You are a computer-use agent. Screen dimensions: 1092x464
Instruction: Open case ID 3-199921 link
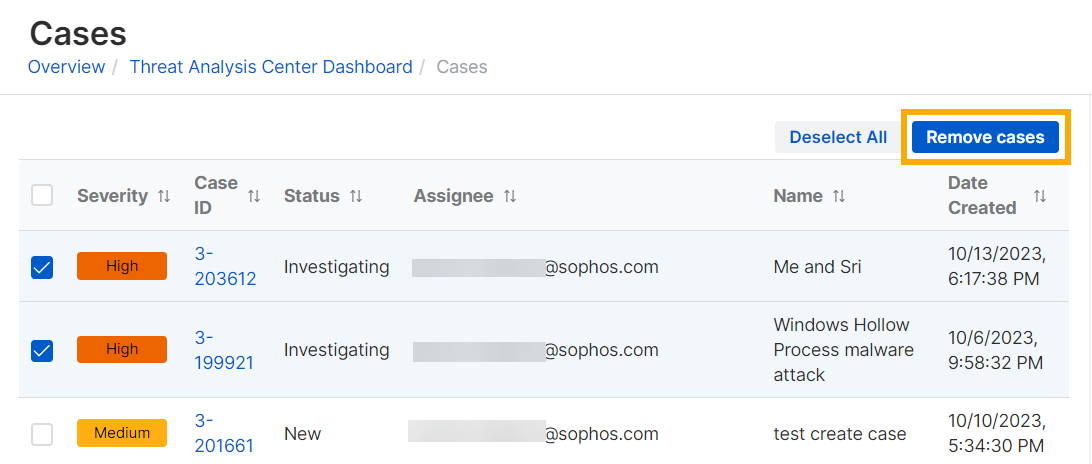224,350
